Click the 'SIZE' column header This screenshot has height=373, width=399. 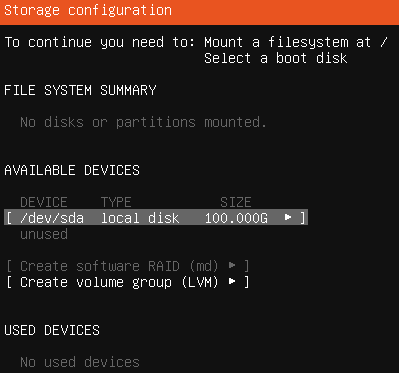[x=236, y=202]
